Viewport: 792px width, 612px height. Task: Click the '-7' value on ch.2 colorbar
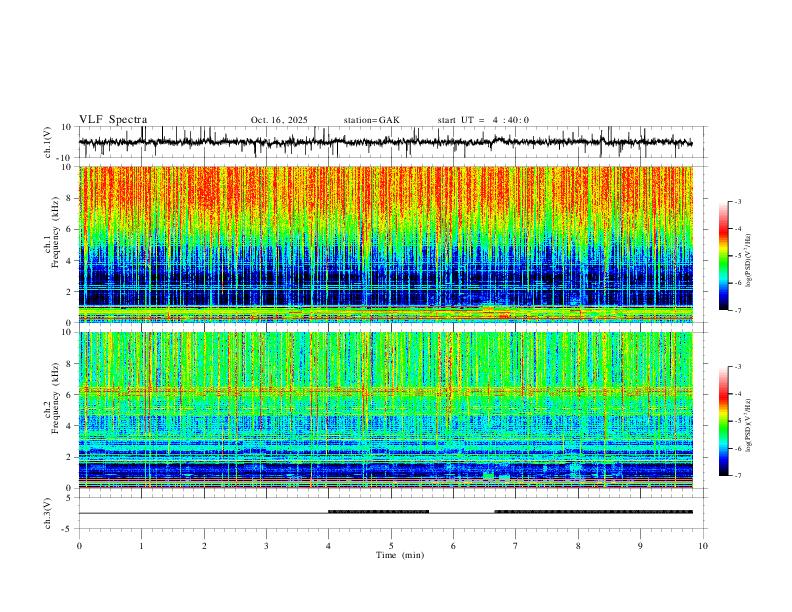(x=737, y=476)
